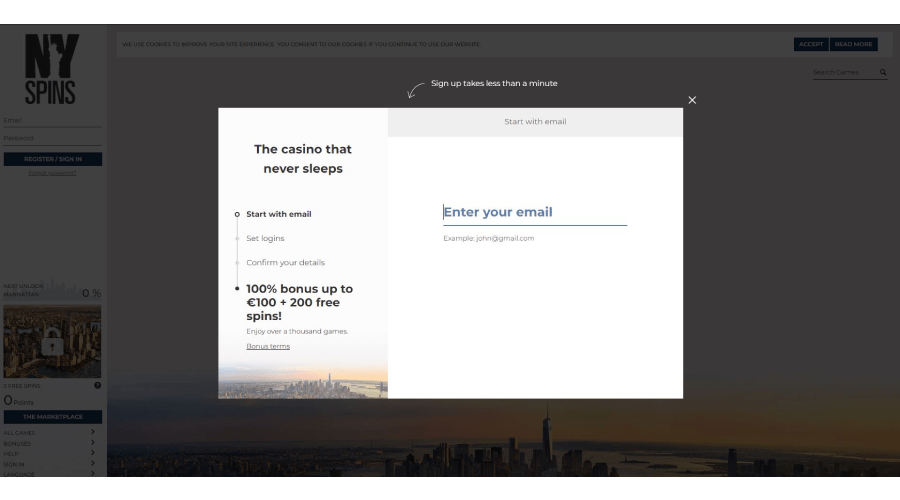Click the NY Spins logo
The width and height of the screenshot is (900, 500).
[52, 69]
